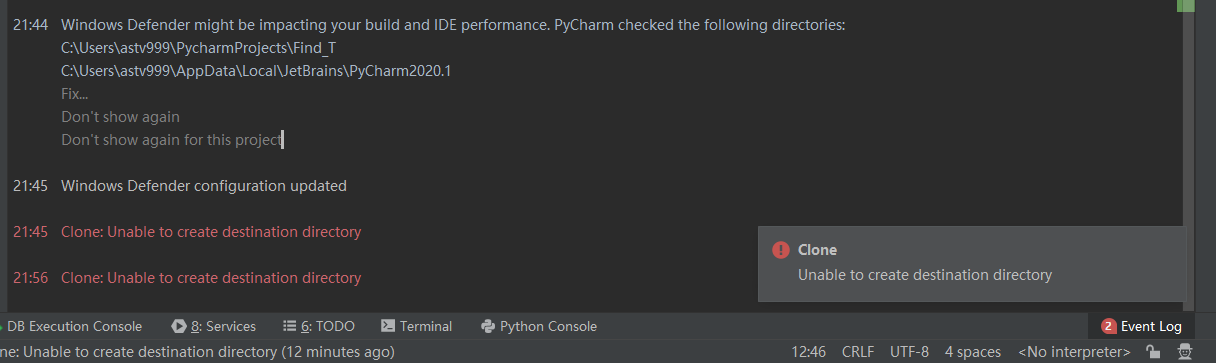Click the 12:46 caret position indicator
The width and height of the screenshot is (1216, 363).
tap(809, 352)
